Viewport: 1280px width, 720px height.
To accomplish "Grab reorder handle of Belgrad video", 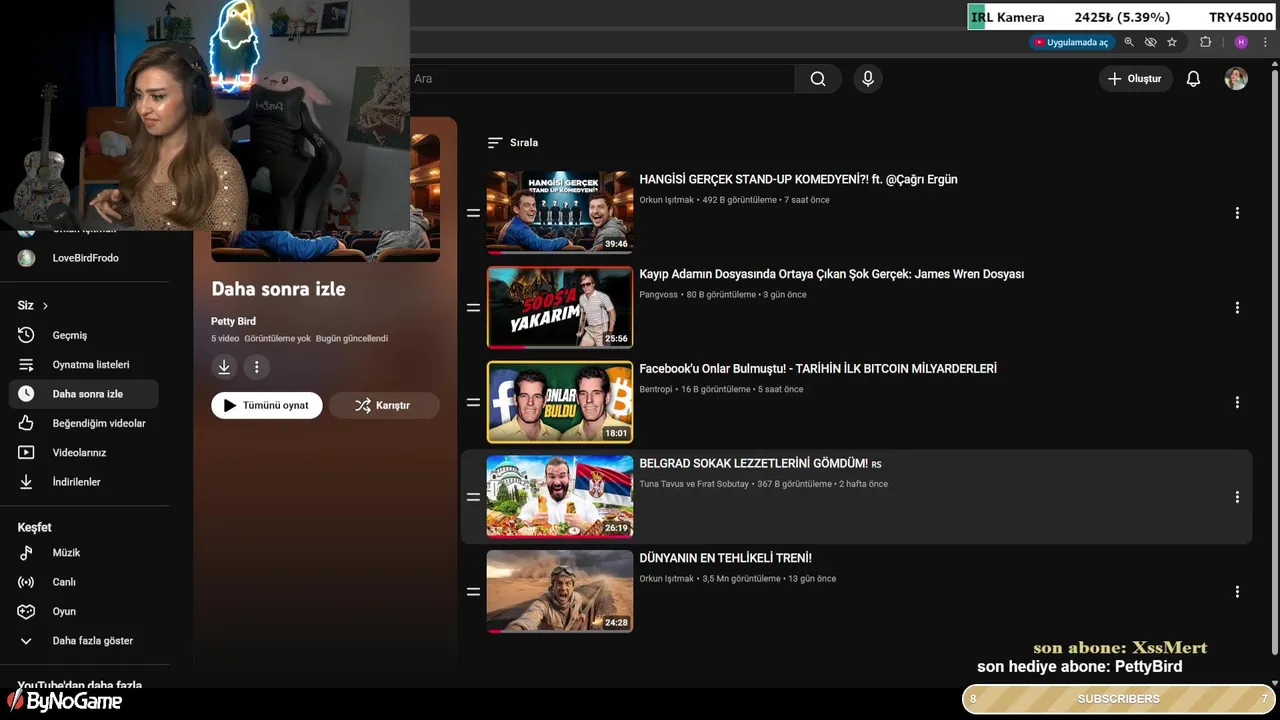I will click(473, 497).
